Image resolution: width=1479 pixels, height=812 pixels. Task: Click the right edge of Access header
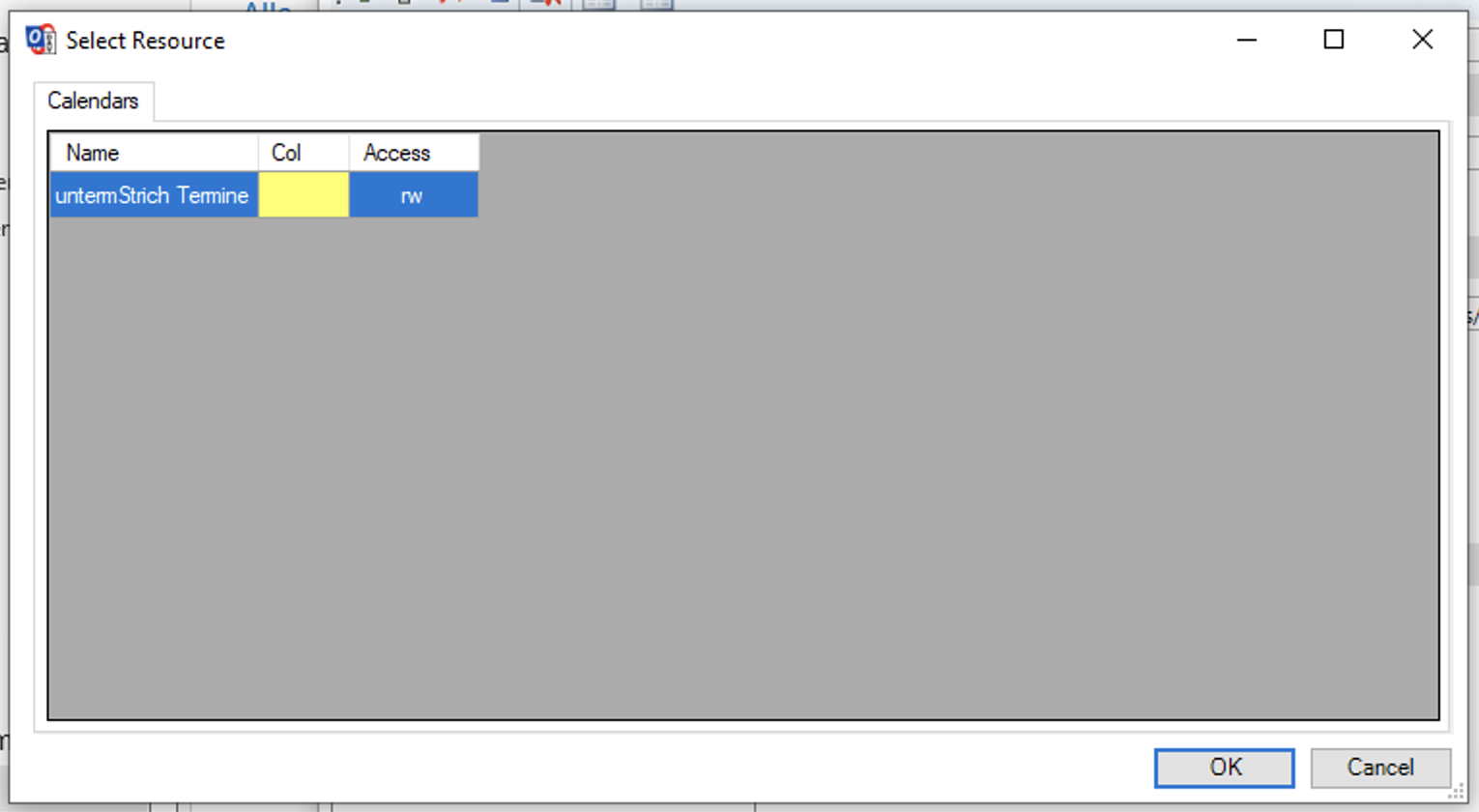click(x=478, y=153)
